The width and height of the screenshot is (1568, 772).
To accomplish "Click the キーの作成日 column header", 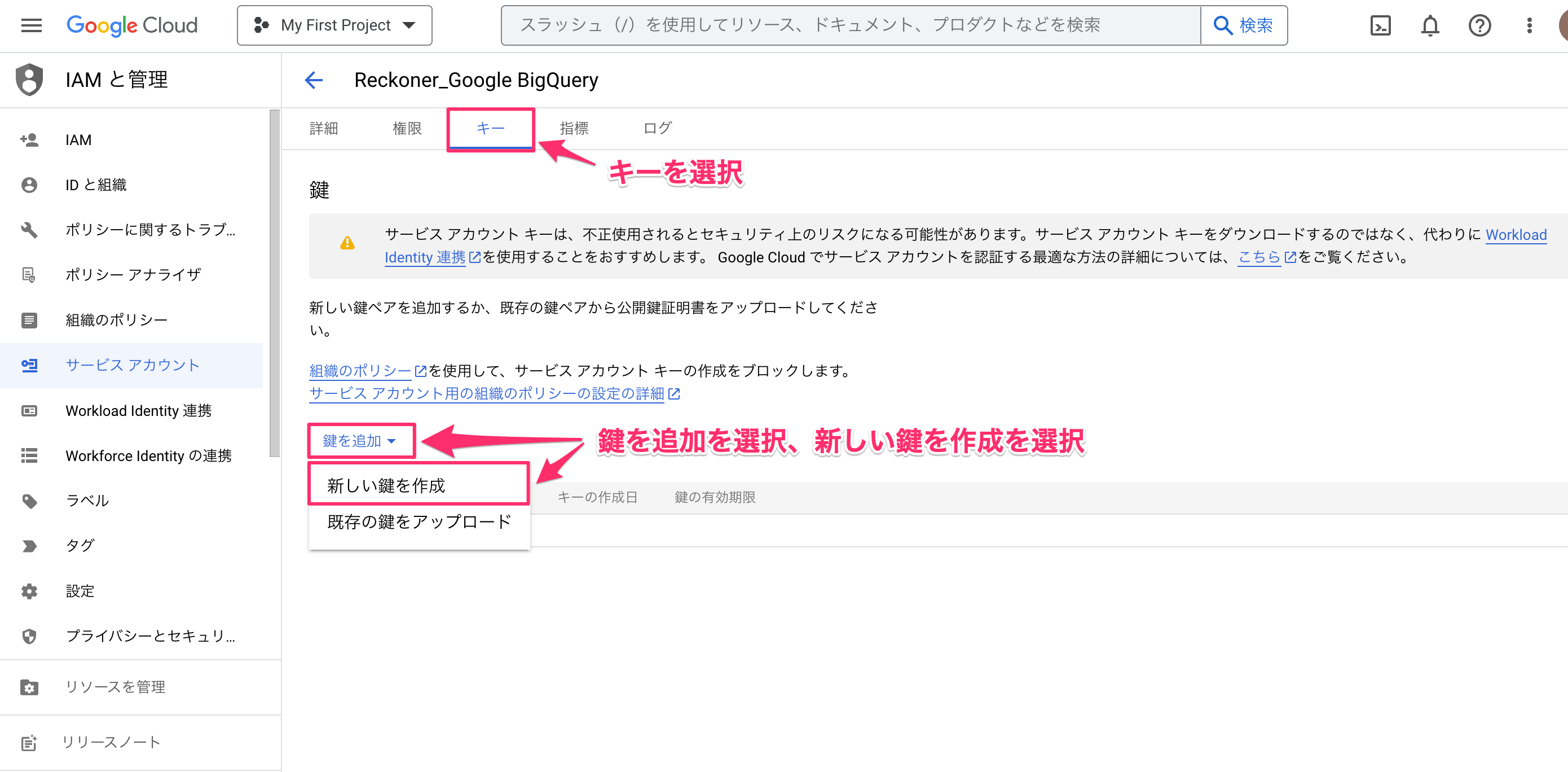I will (x=597, y=497).
